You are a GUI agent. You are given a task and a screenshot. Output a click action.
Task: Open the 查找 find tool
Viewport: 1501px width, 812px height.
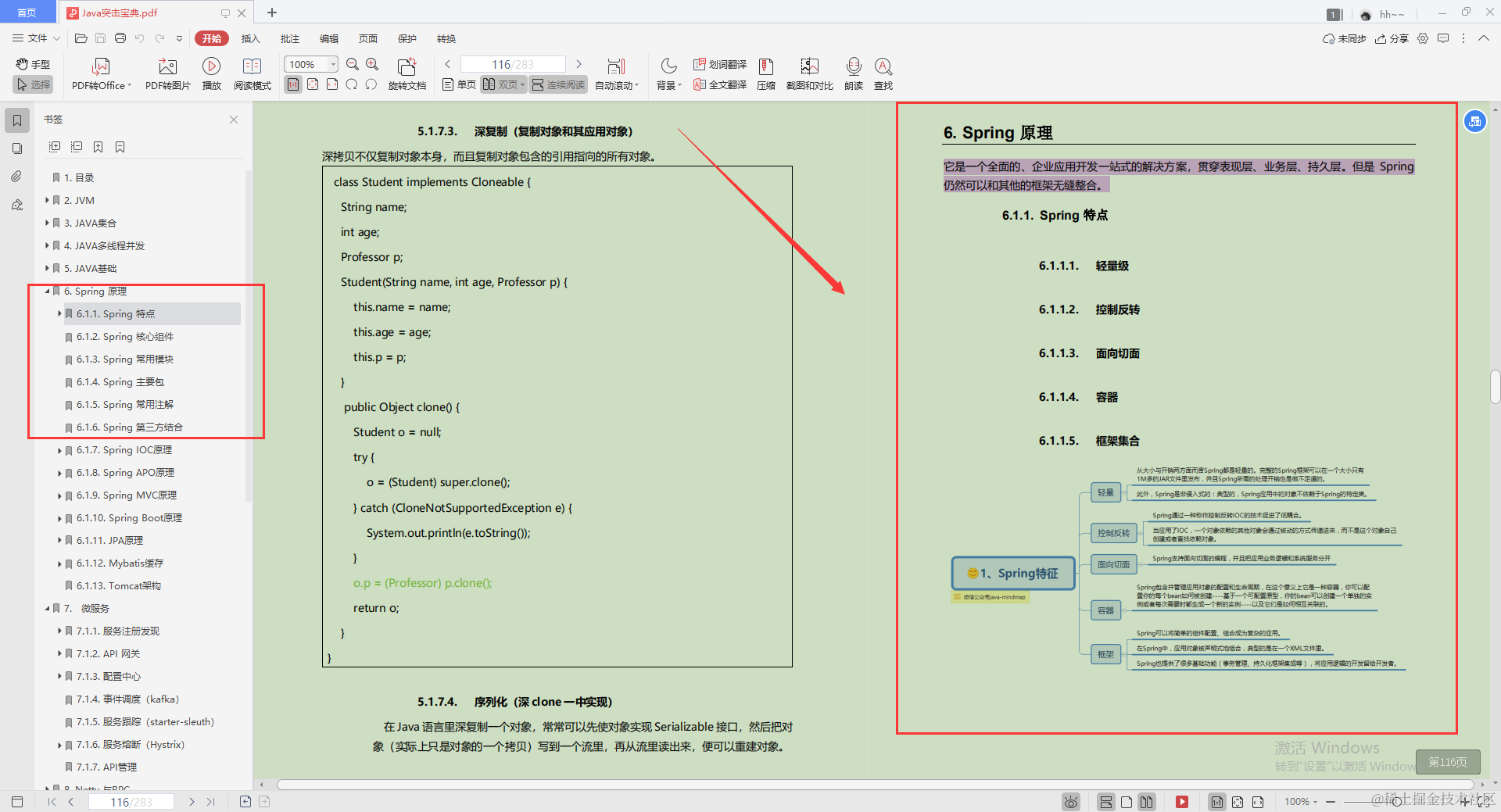pyautogui.click(x=883, y=73)
